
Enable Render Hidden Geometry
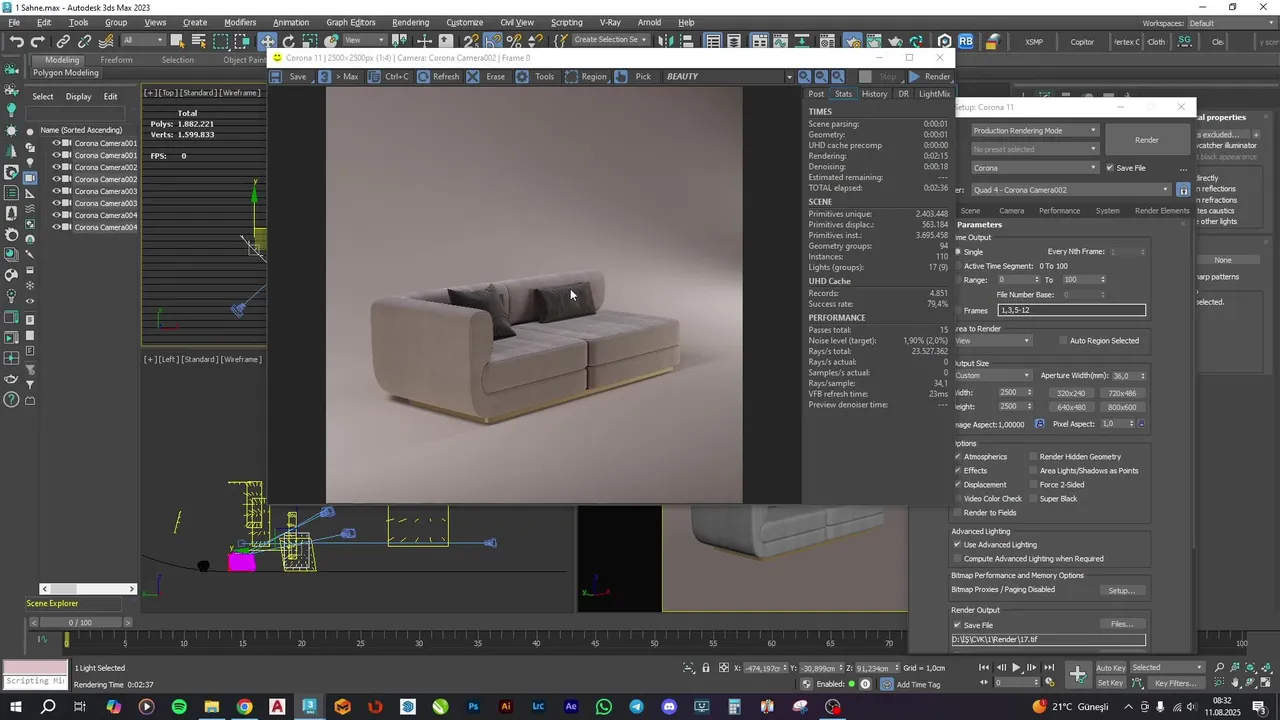pos(1034,457)
